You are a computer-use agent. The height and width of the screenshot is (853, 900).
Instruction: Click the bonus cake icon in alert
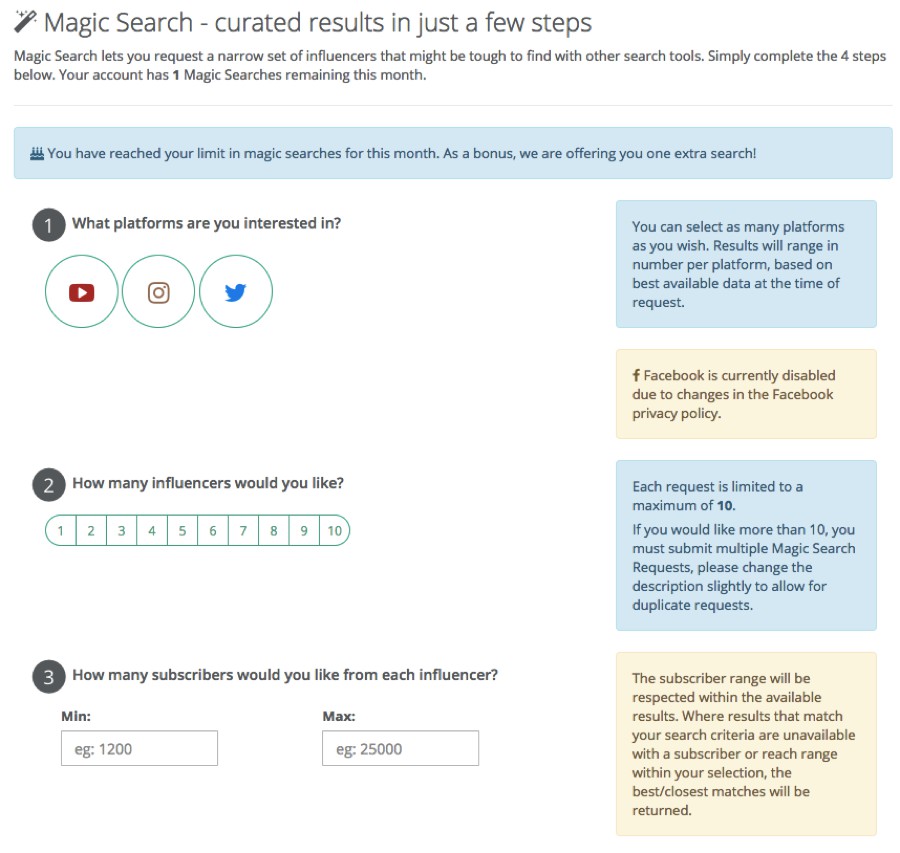pyautogui.click(x=37, y=154)
